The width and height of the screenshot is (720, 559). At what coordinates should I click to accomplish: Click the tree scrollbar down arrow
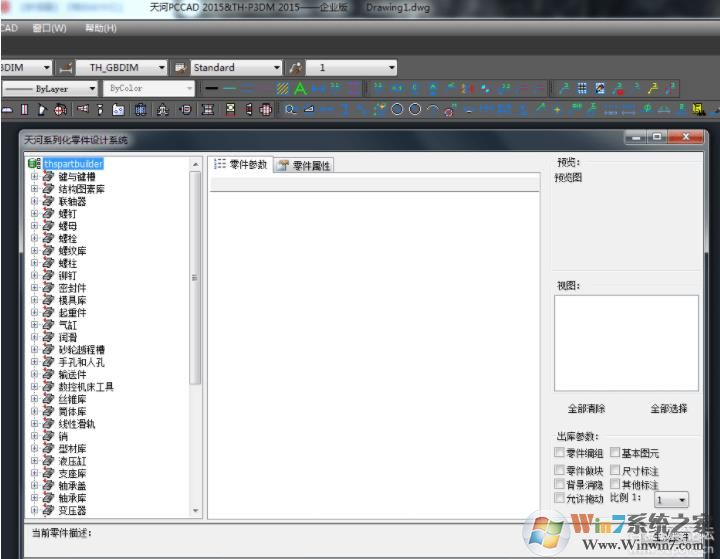[x=195, y=510]
